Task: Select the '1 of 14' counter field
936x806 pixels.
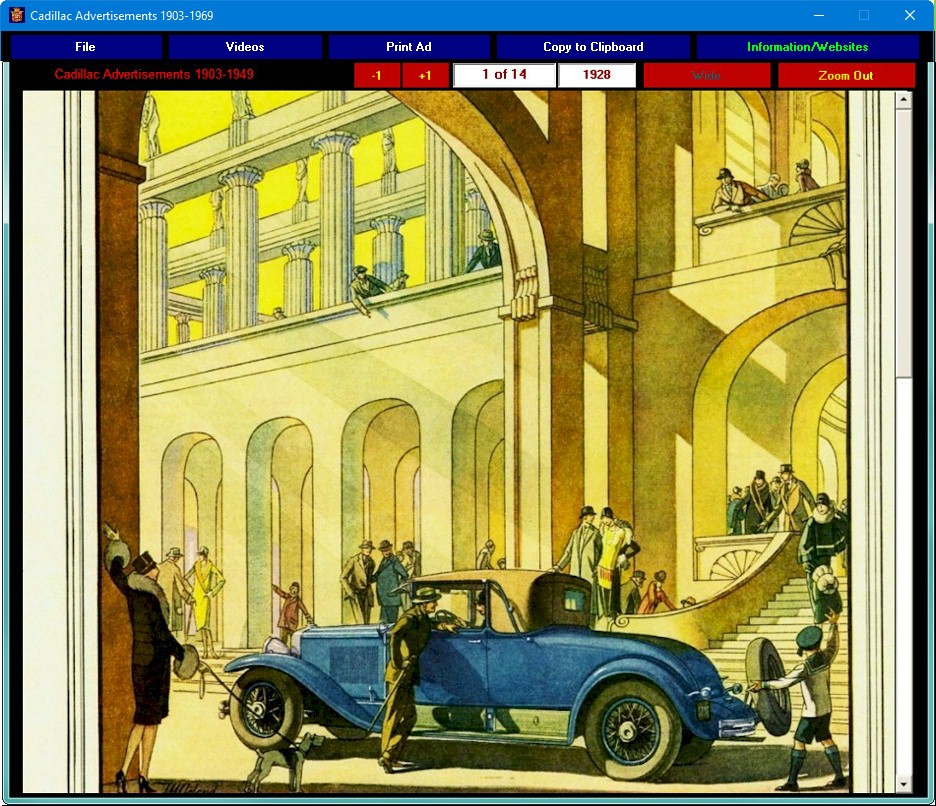Action: coord(504,75)
